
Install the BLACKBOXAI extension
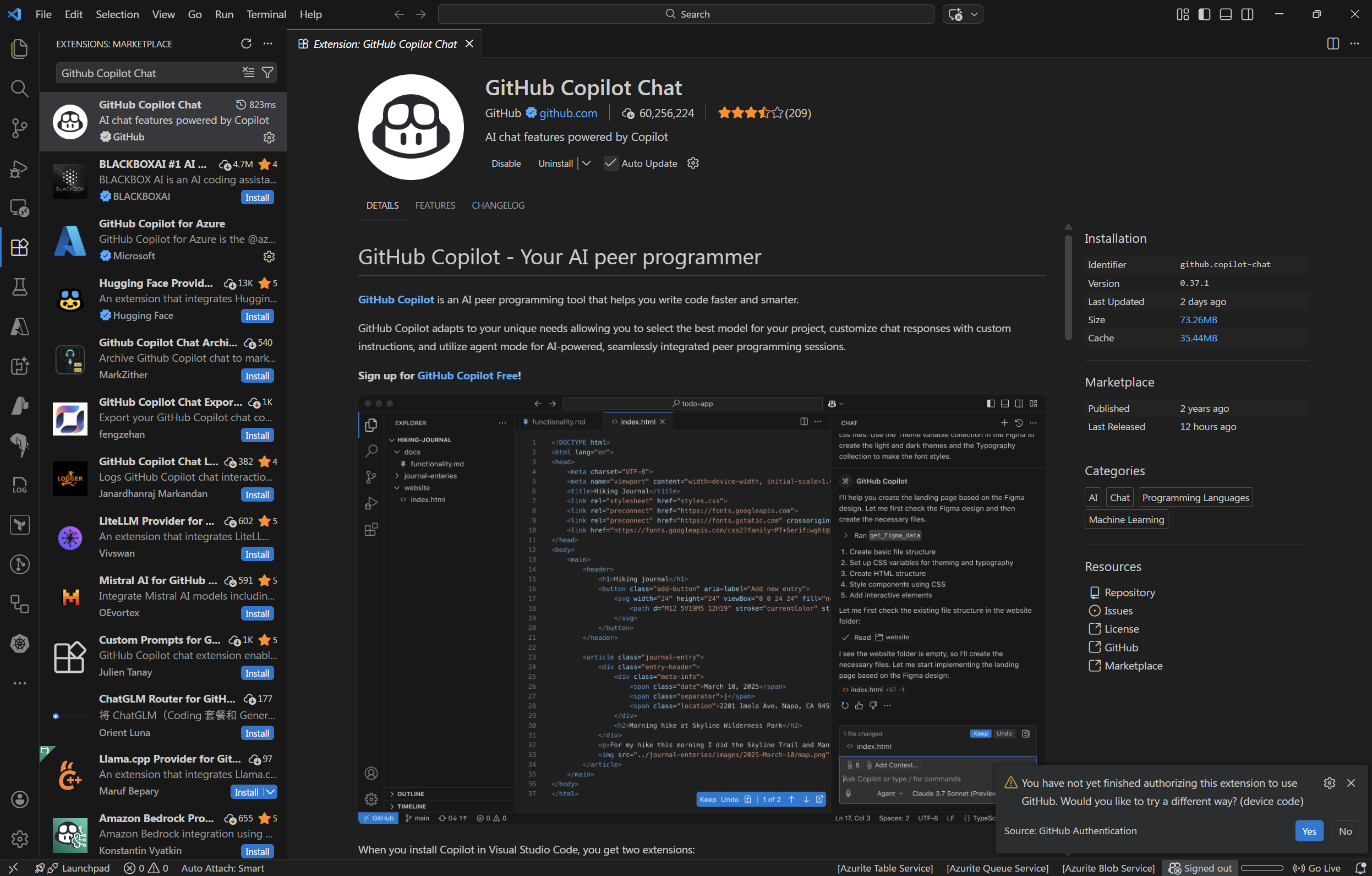tap(258, 197)
